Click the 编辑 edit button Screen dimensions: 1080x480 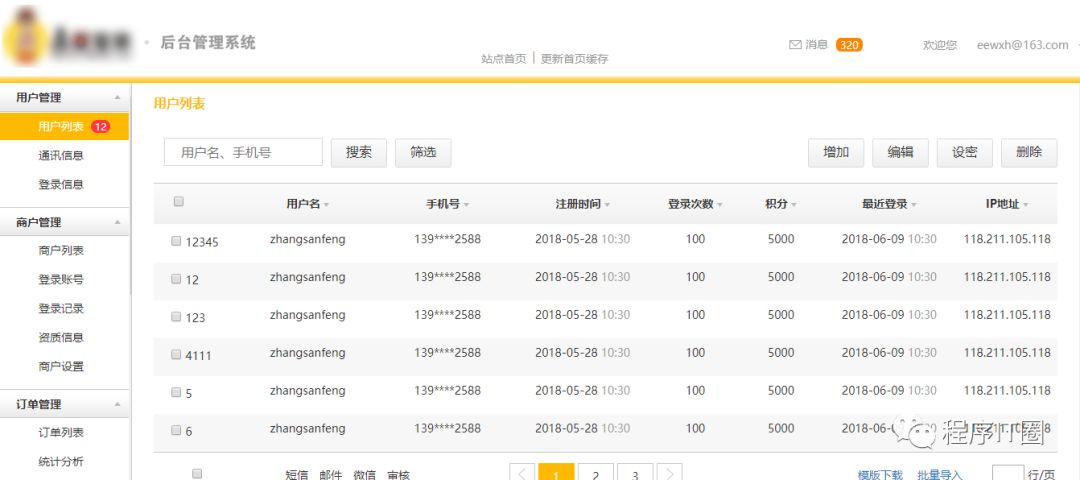(x=900, y=153)
